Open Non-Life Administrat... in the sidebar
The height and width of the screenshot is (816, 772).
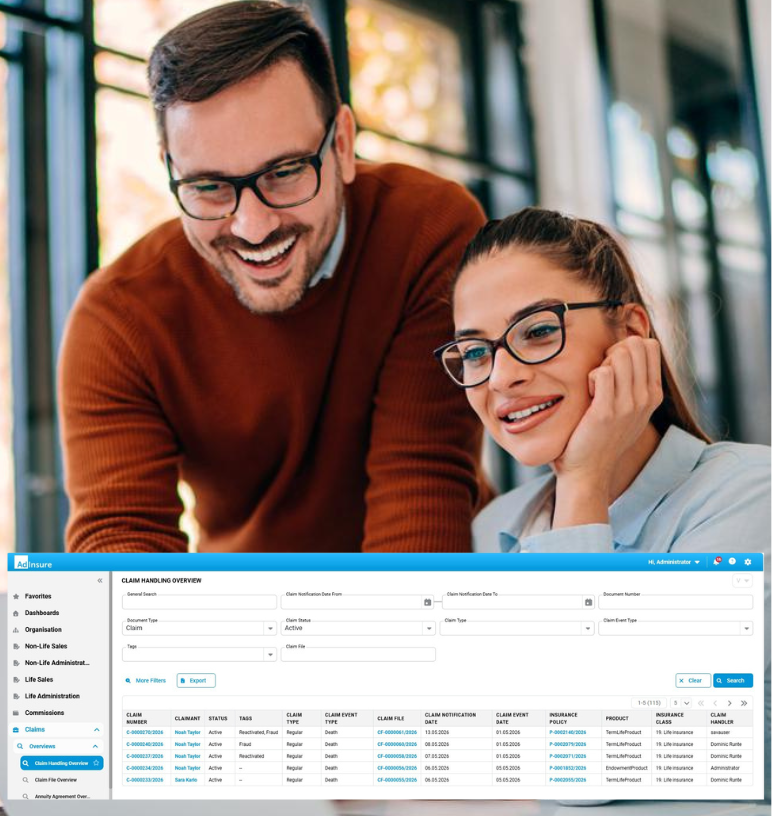tap(57, 663)
